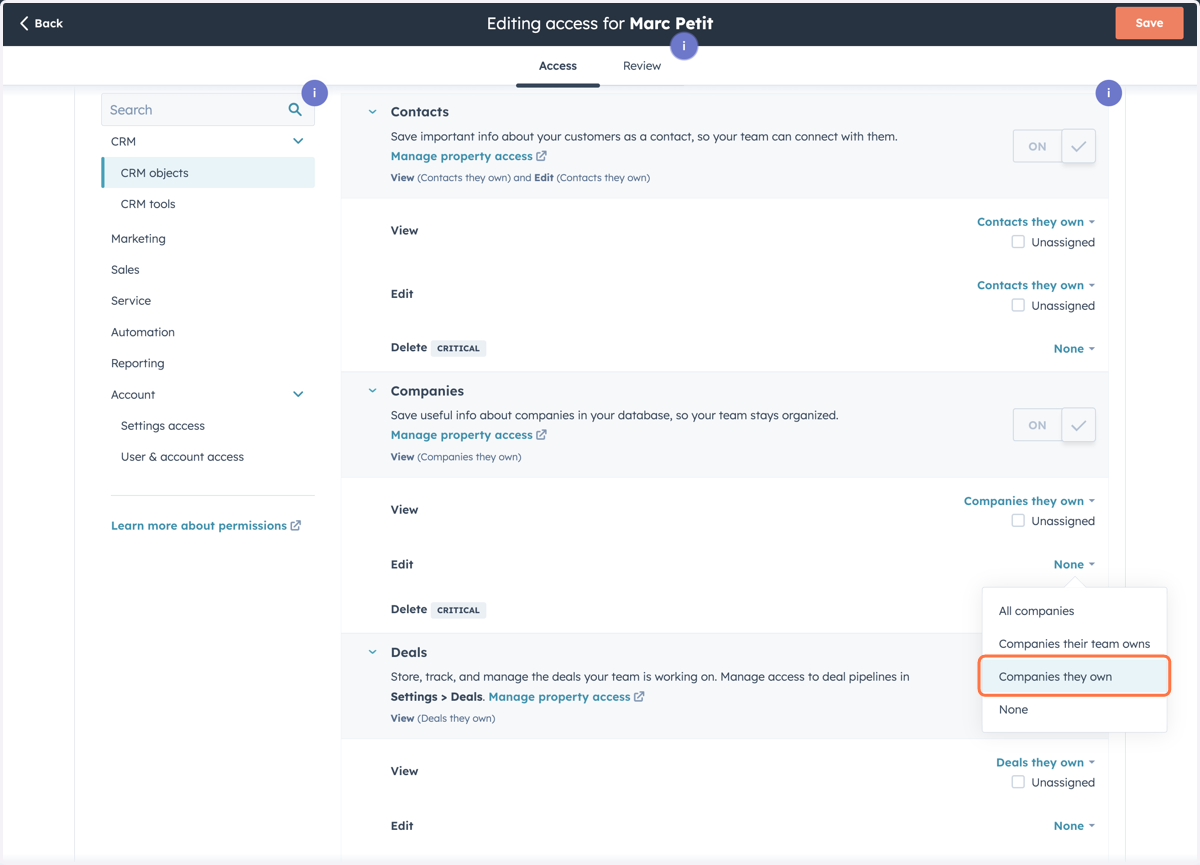Collapse the Companies section chevron

pos(372,391)
